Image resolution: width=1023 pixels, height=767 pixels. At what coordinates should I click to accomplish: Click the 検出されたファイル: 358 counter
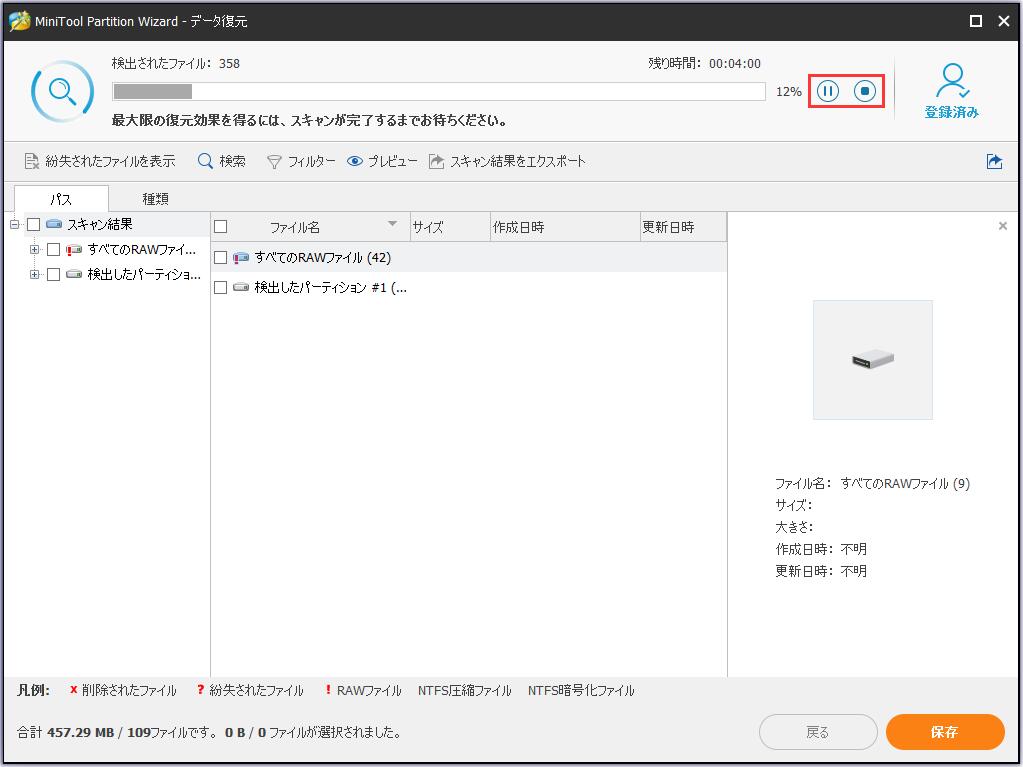click(176, 63)
